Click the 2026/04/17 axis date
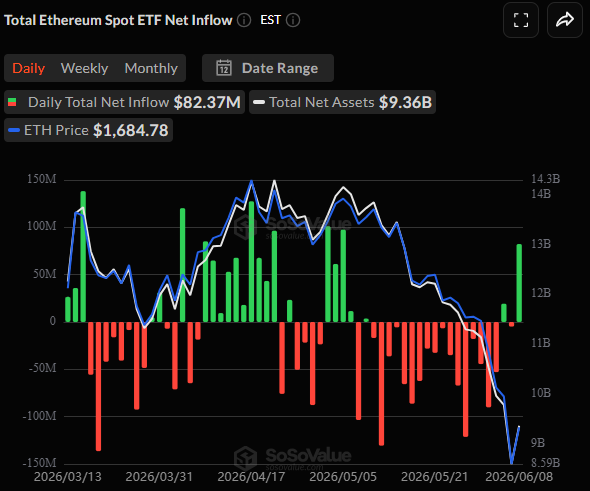590x491 pixels. 251,477
